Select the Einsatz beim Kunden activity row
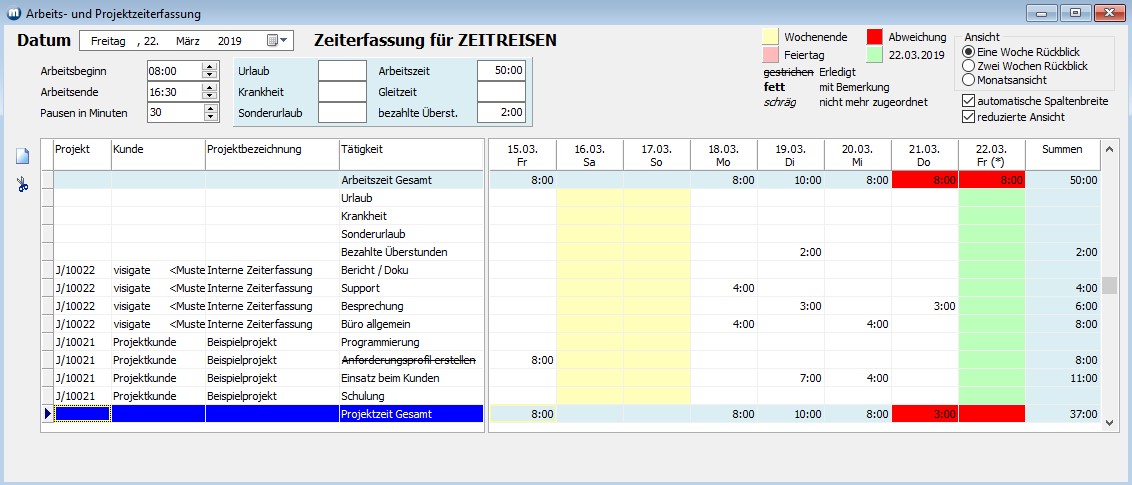 click(408, 378)
